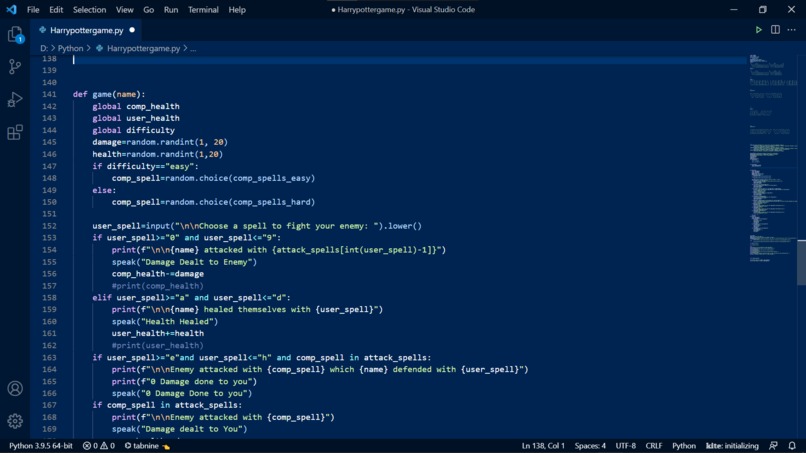Click 'global user_health' line
Viewport: 806px width, 453px height.
pos(136,118)
